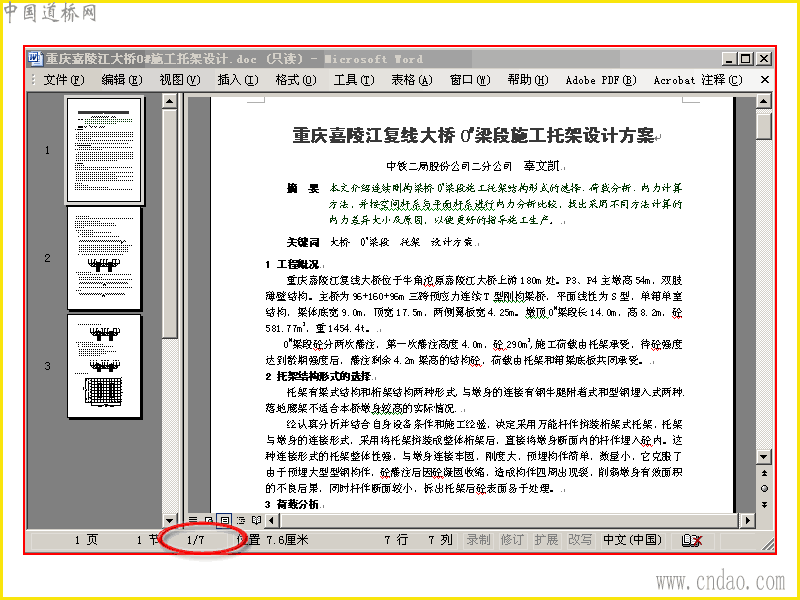Click the Select Browse Object circle button
The image size is (800, 600).
click(764, 489)
